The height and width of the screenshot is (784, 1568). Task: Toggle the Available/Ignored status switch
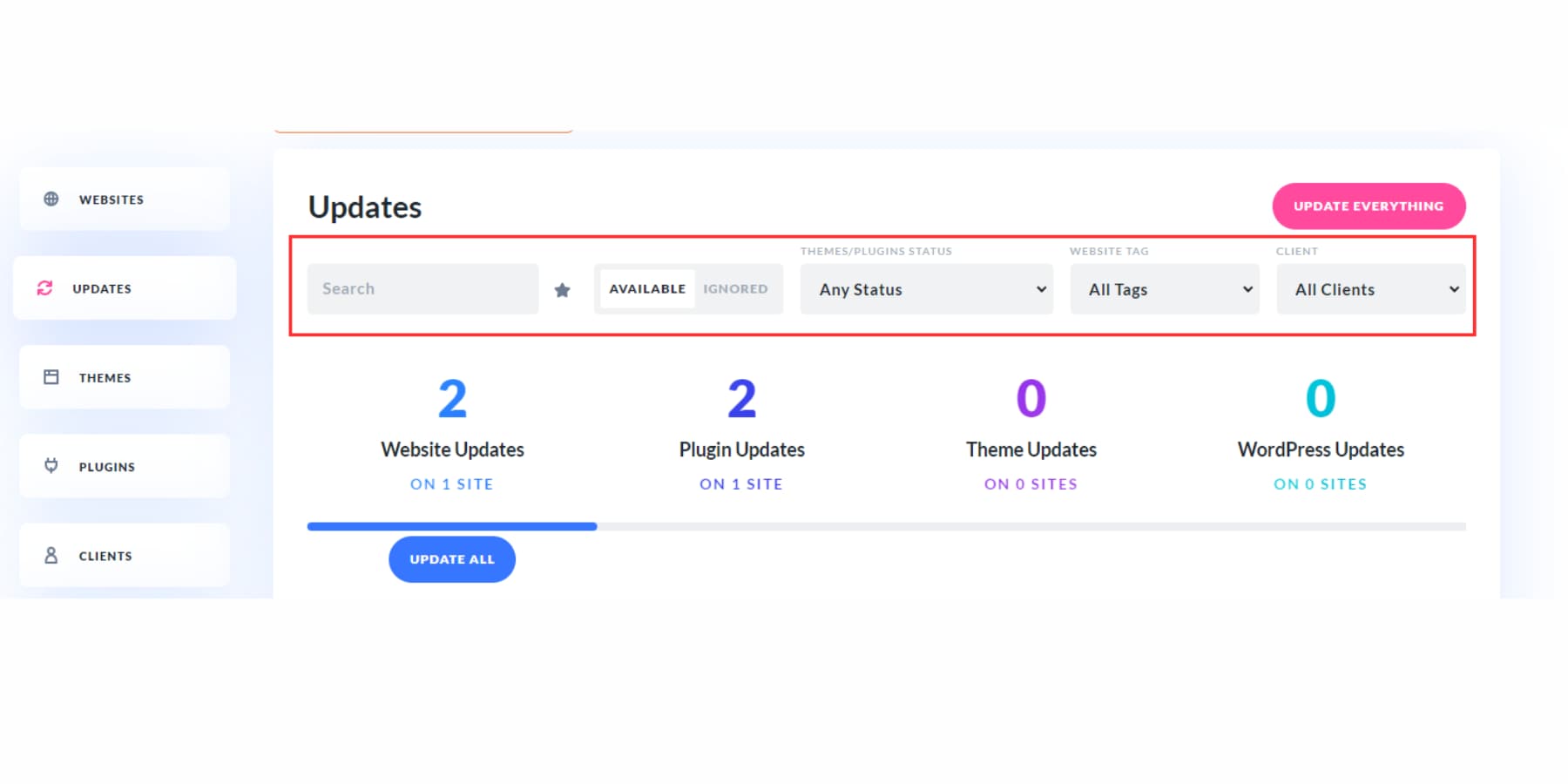tap(688, 288)
